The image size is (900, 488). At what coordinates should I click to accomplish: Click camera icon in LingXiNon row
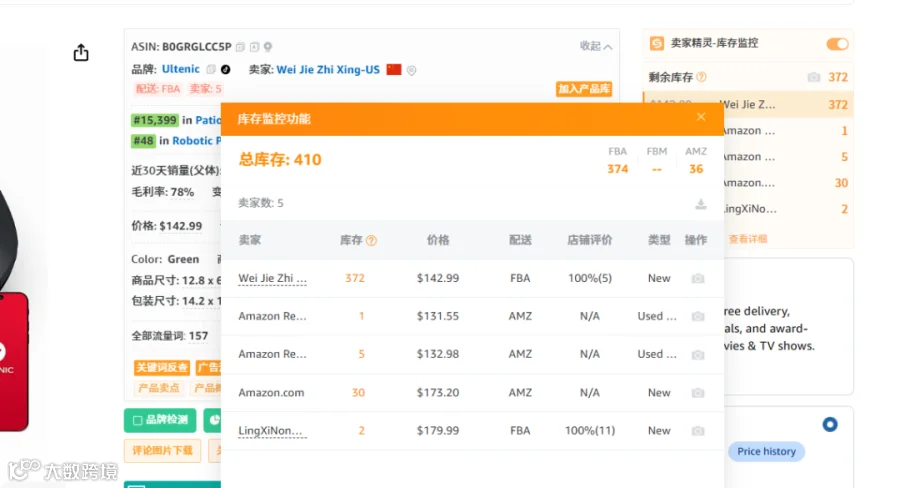[x=698, y=431]
